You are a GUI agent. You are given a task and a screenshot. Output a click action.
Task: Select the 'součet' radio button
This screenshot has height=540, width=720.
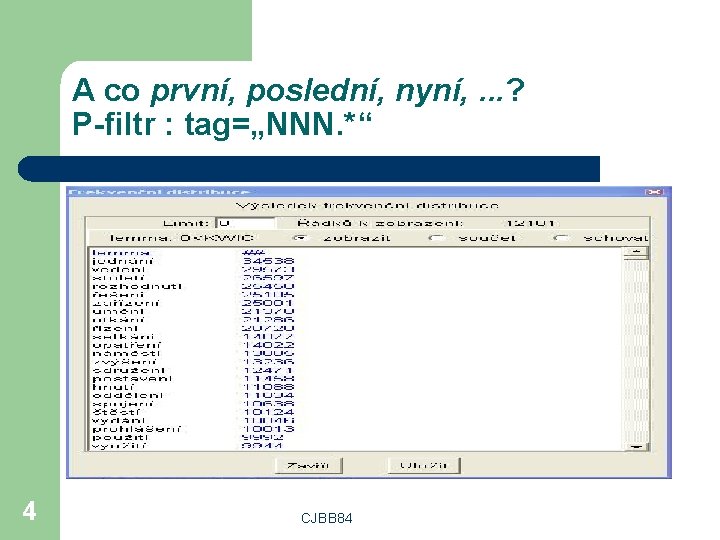tap(436, 238)
